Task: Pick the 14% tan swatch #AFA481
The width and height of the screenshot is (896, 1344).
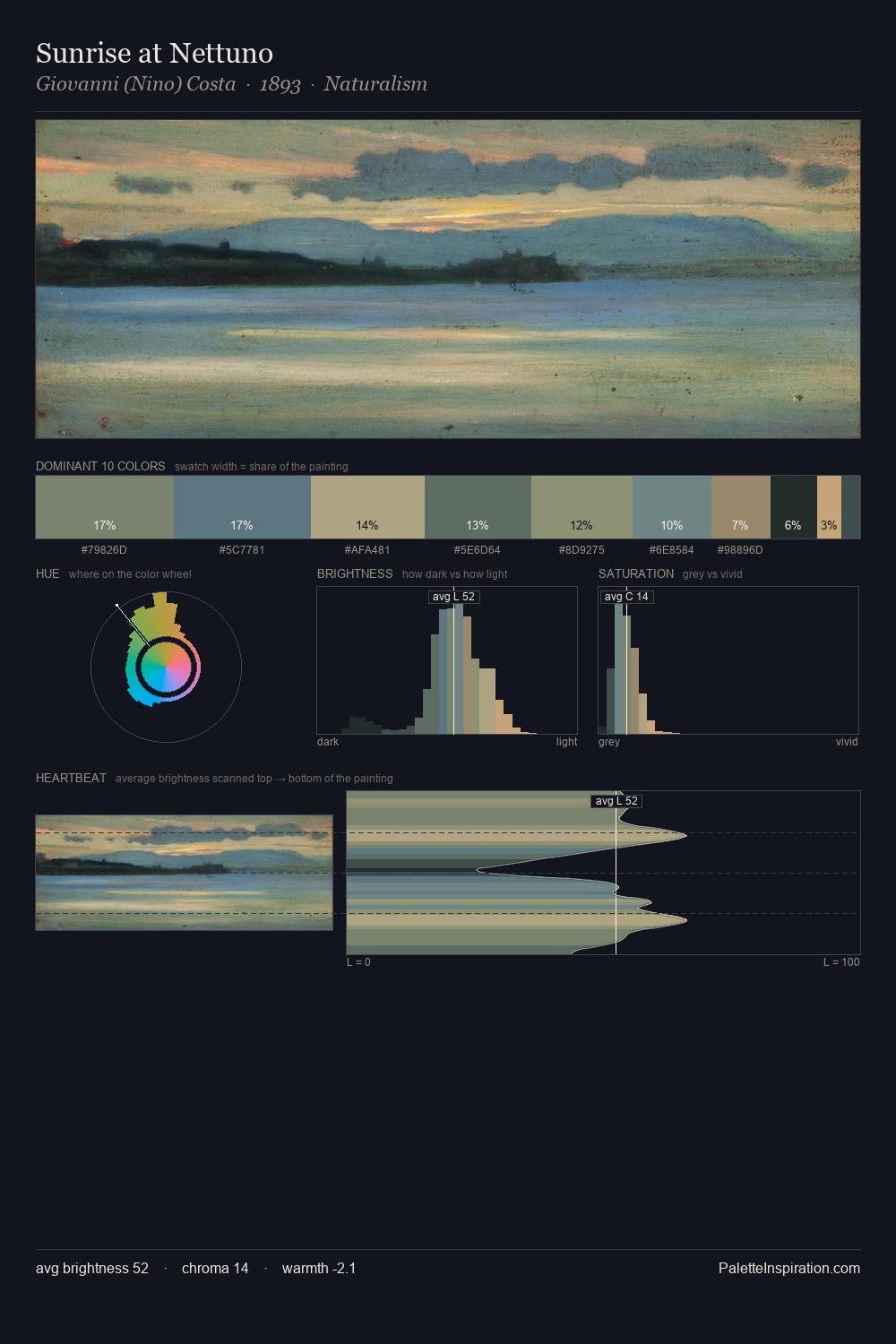Action: click(x=367, y=507)
